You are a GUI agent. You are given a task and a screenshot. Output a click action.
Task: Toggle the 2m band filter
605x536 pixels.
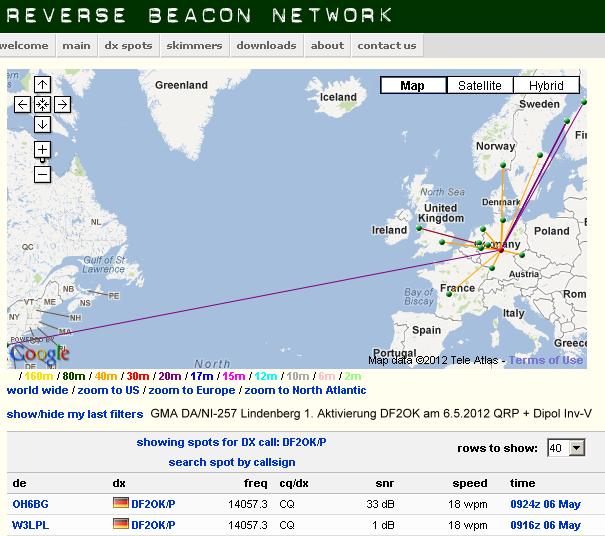(x=353, y=376)
